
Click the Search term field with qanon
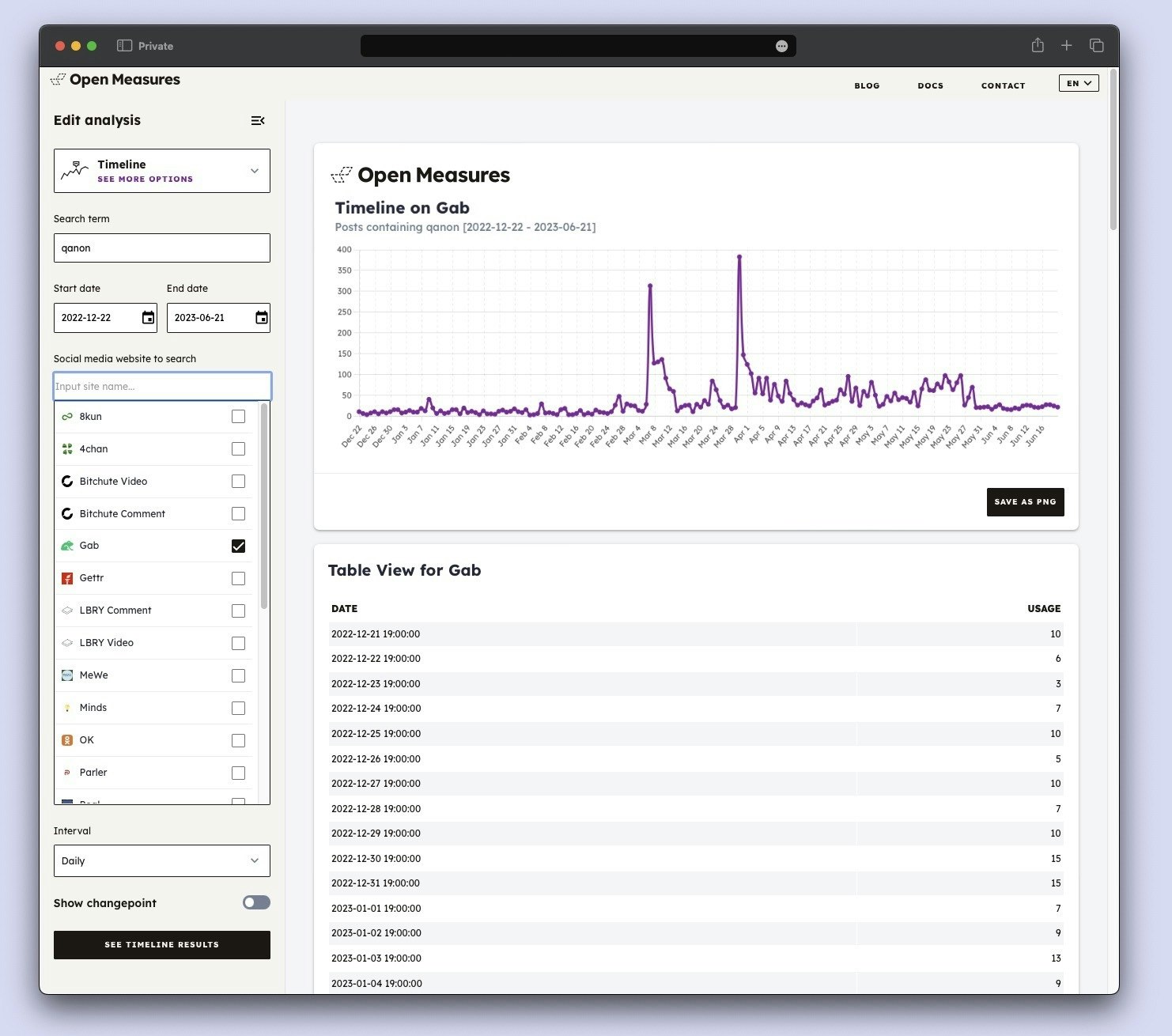click(x=162, y=248)
